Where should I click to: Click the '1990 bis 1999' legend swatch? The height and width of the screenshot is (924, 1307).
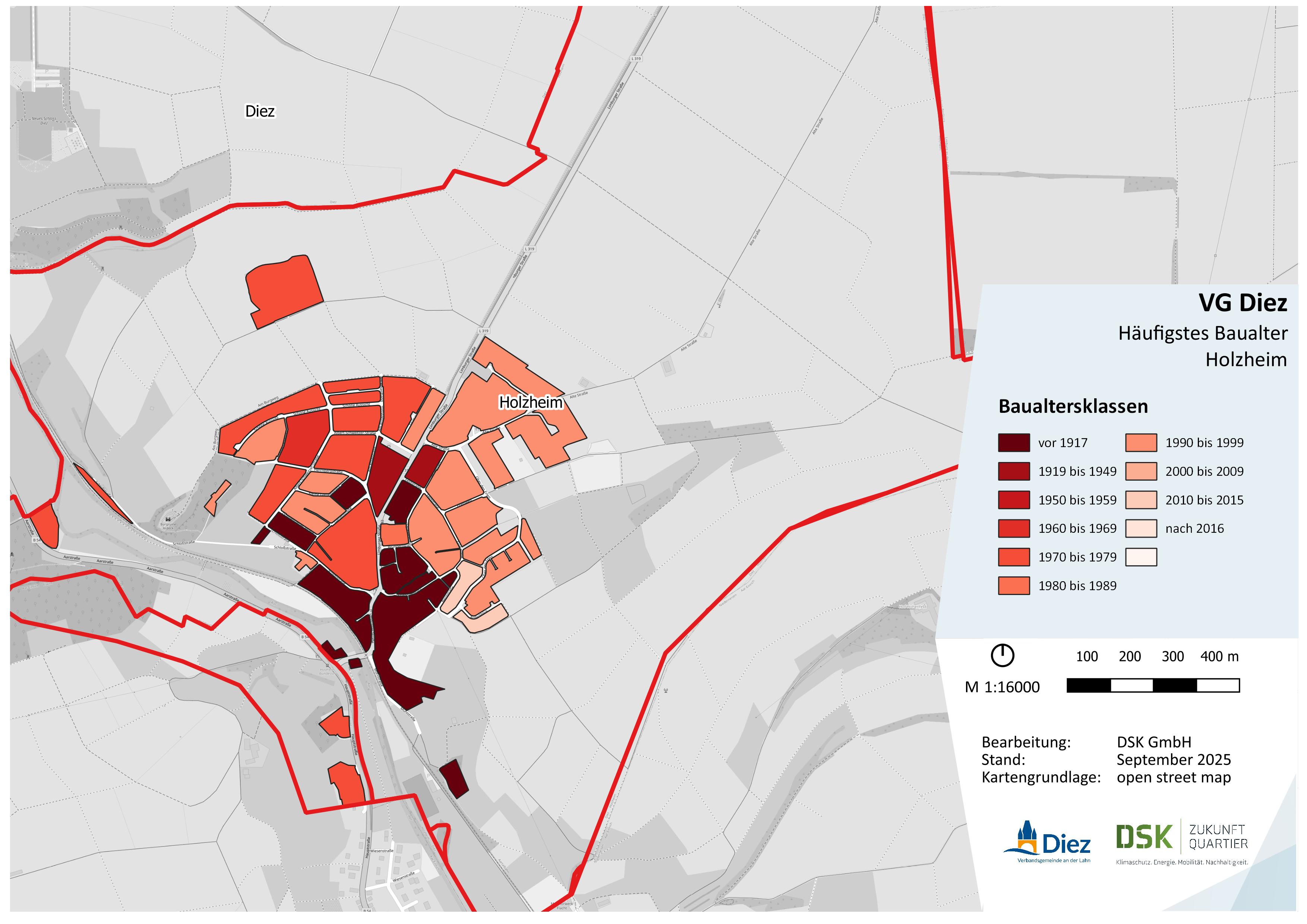1141,443
